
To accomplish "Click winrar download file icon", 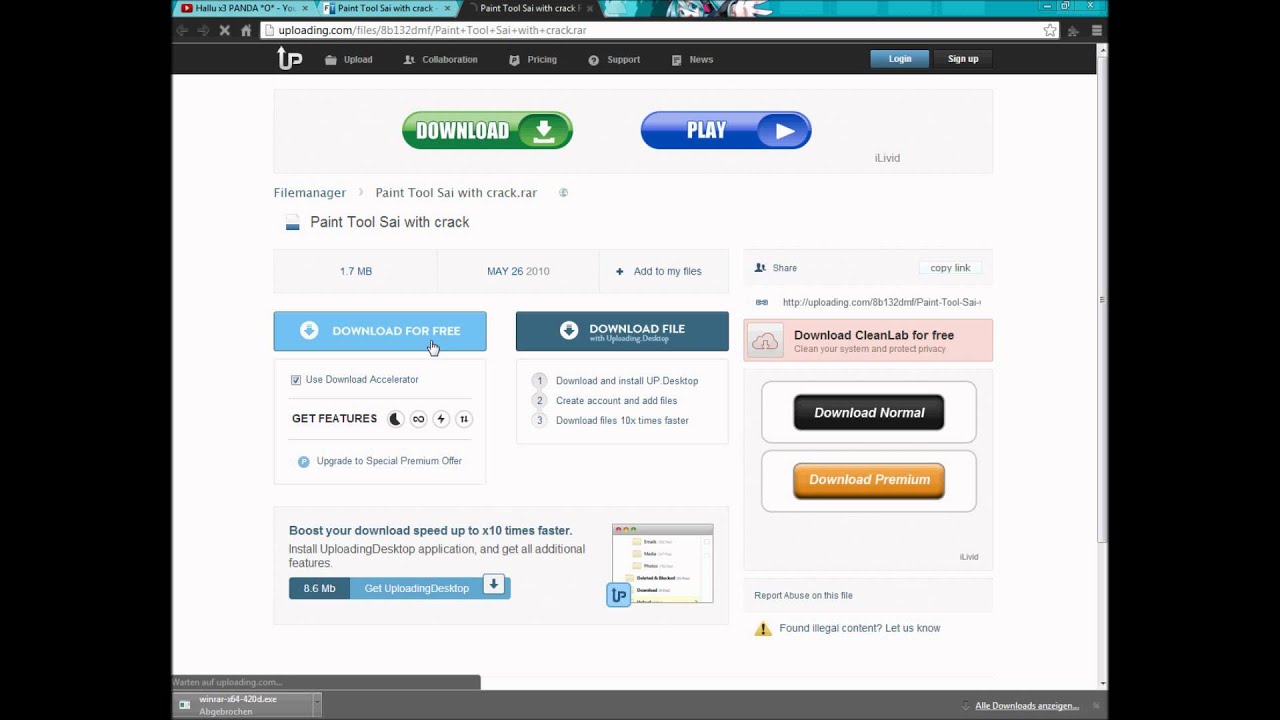I will pos(185,705).
